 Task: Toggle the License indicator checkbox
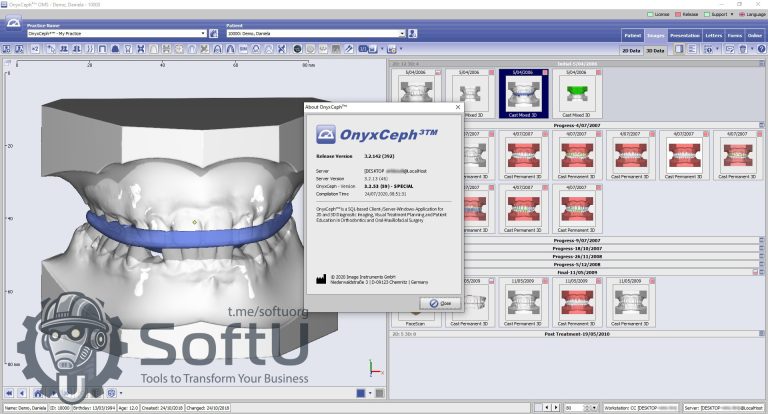pyautogui.click(x=650, y=14)
